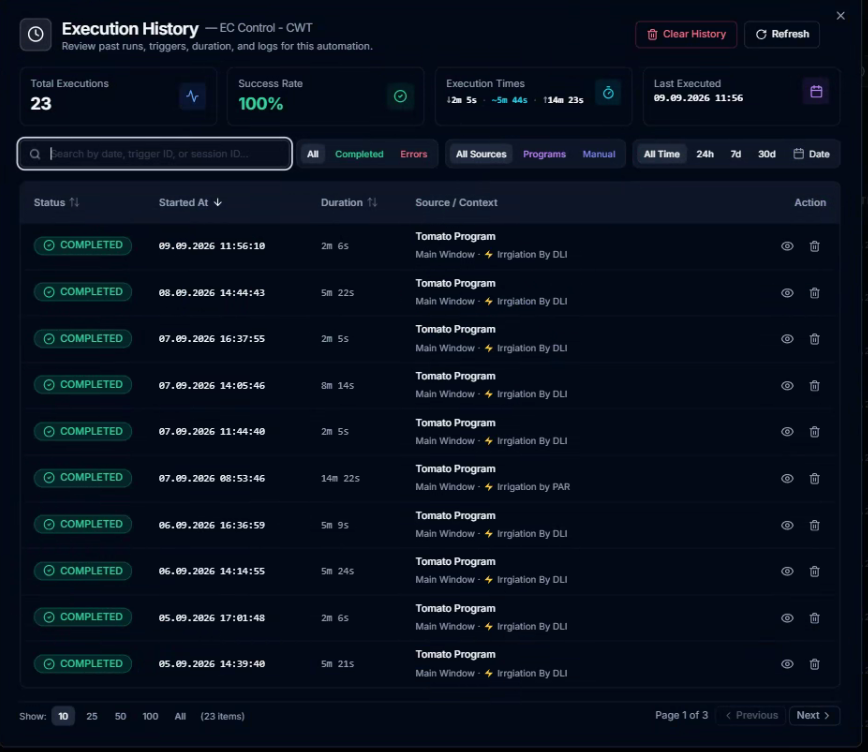Screen dimensions: 868x752
Task: Select the All Time range
Action: [x=662, y=154]
